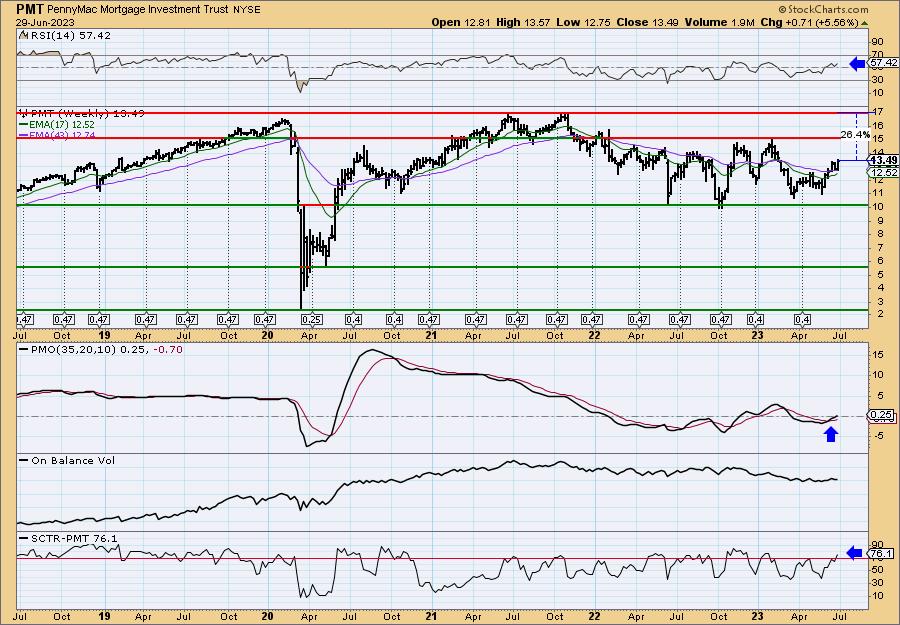The width and height of the screenshot is (900, 625).
Task: Click the StockCharts.com copyright label
Action: tap(823, 10)
